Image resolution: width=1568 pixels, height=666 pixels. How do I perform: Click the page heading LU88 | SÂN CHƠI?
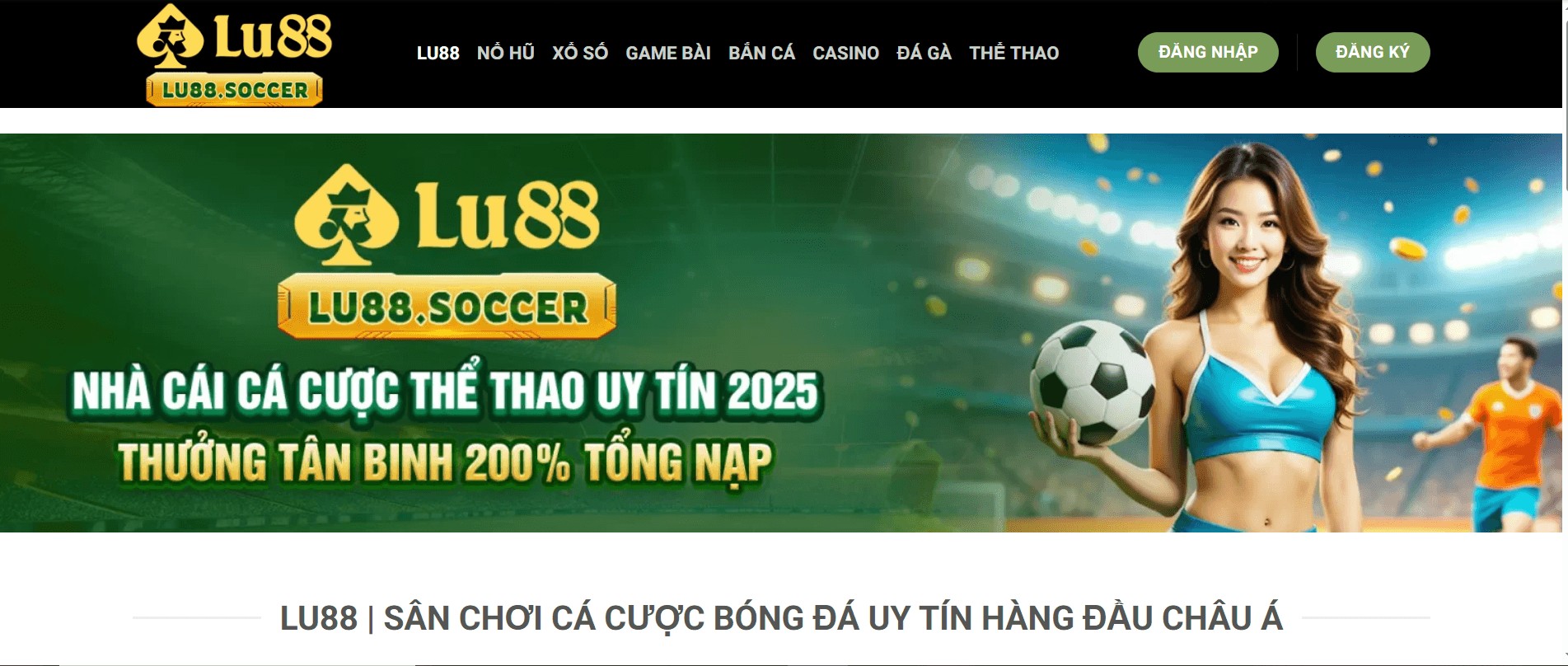[781, 618]
